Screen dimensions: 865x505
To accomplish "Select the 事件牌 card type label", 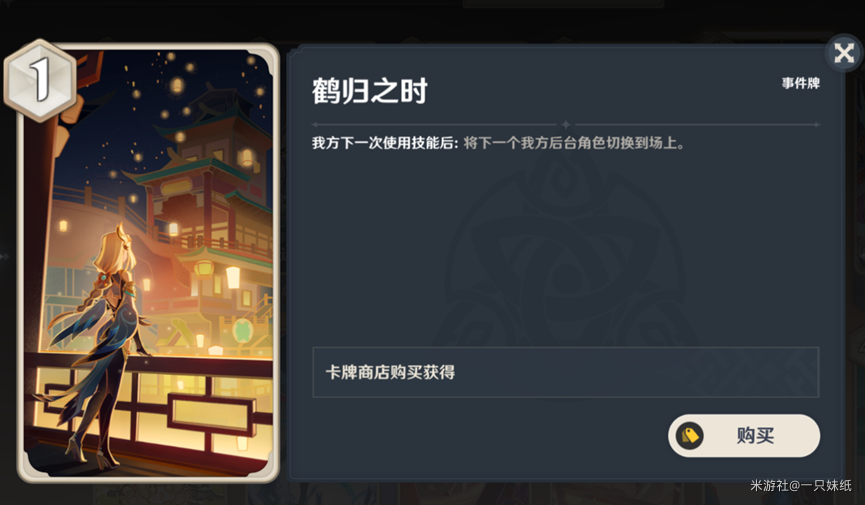I will click(800, 83).
